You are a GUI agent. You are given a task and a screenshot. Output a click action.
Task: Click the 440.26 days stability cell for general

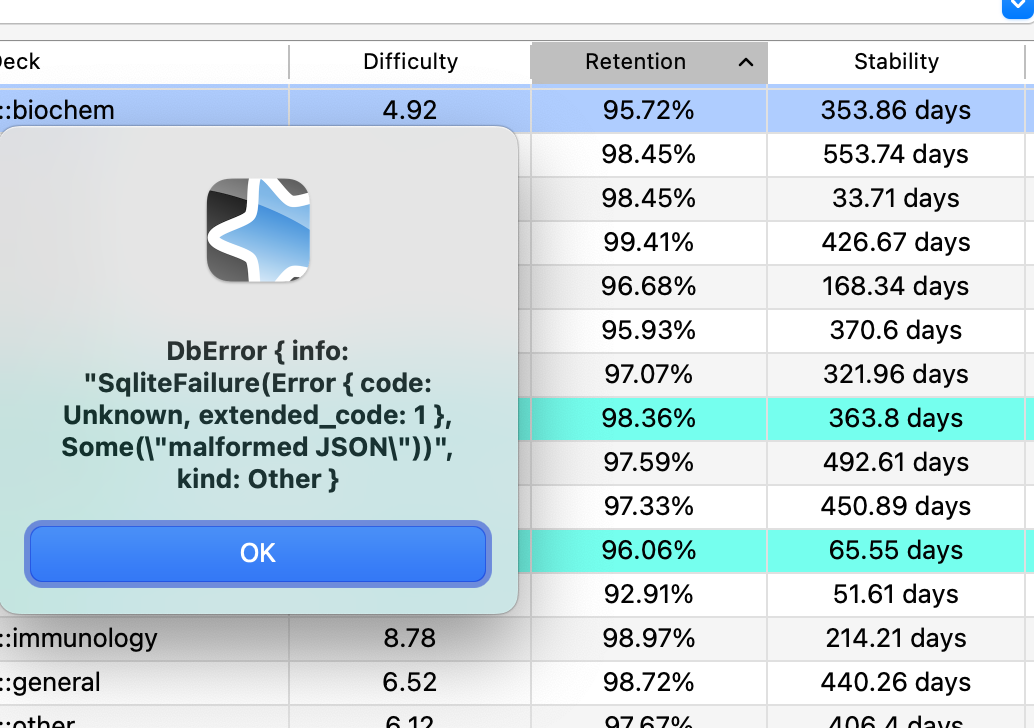coord(896,682)
